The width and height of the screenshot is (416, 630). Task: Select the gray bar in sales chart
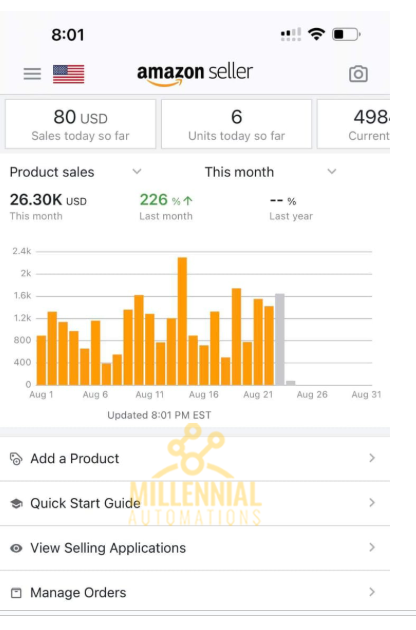click(x=280, y=339)
